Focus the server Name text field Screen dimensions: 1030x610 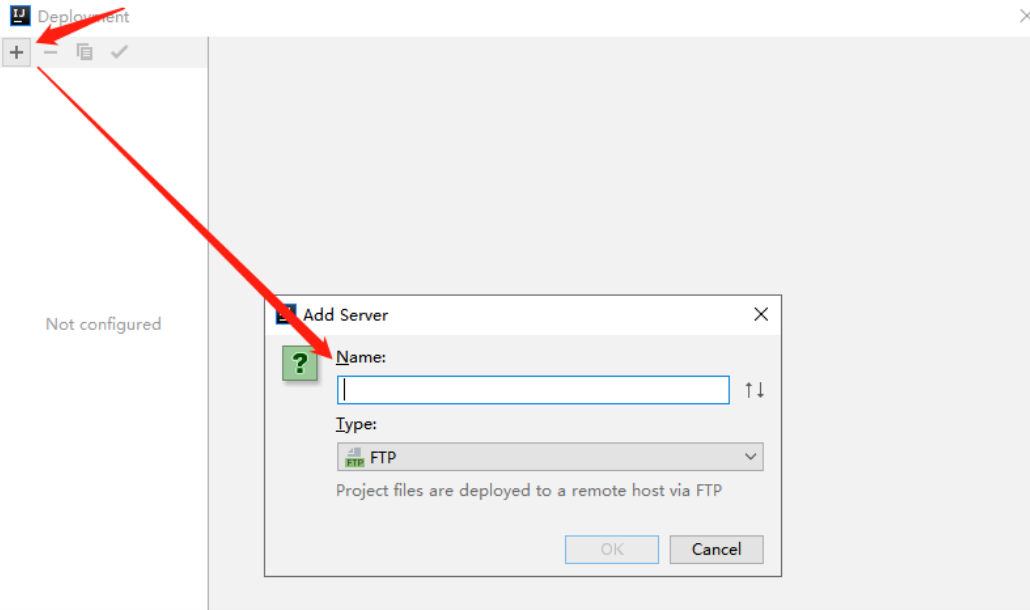click(533, 390)
